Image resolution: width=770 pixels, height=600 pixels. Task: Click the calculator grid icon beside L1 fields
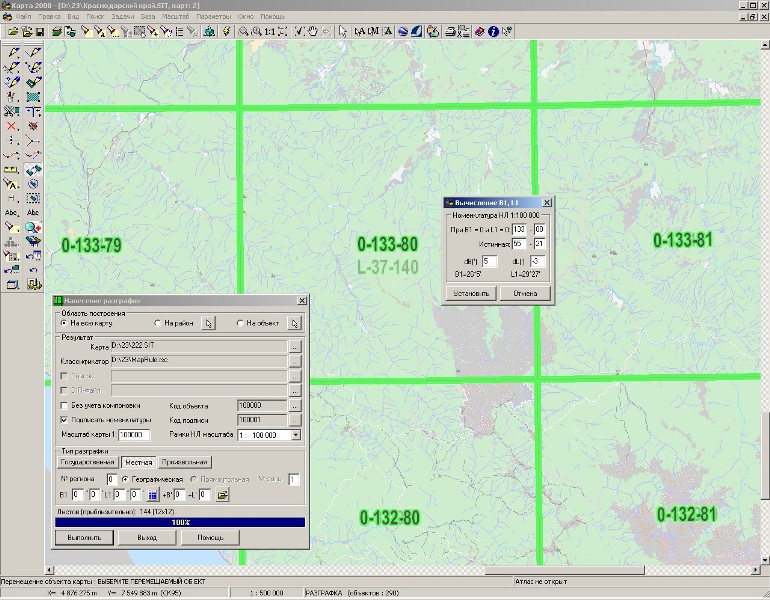pos(153,494)
